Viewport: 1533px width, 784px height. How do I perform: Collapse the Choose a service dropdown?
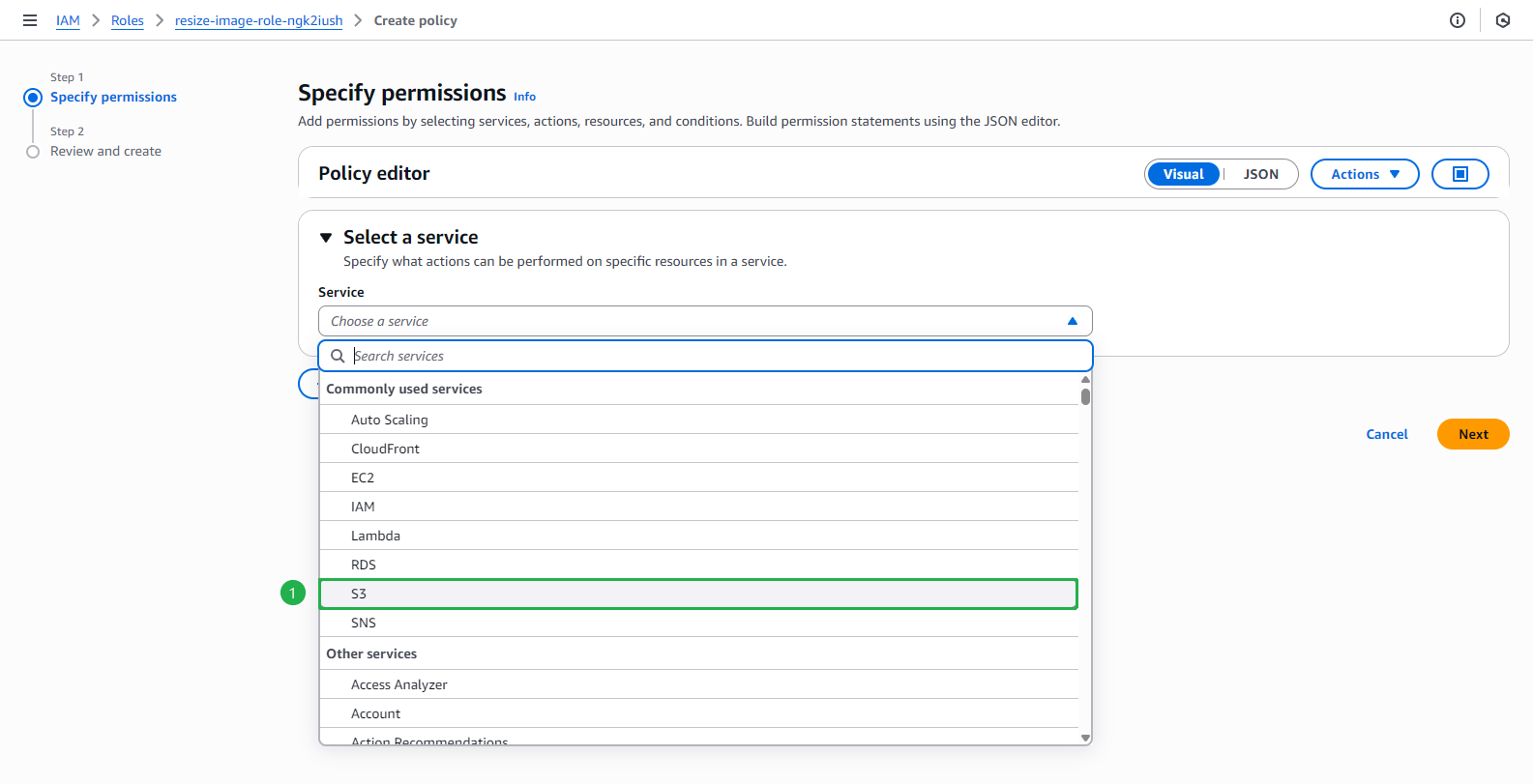705,321
